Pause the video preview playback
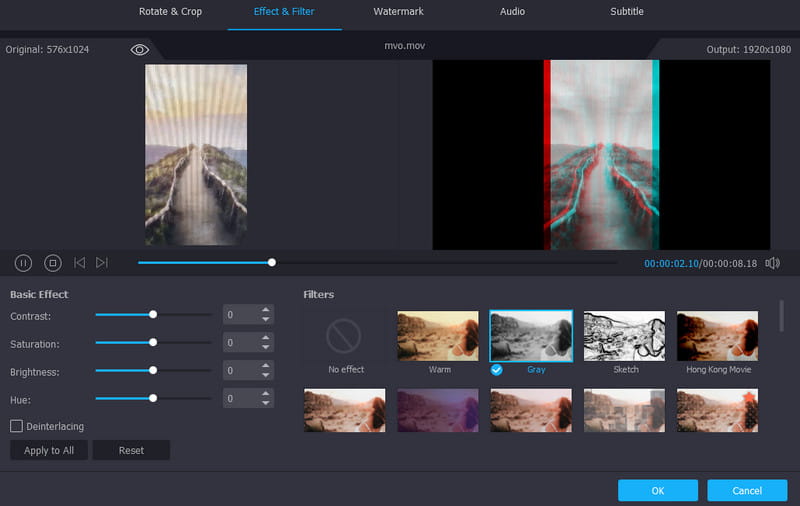800x506 pixels. click(x=23, y=263)
